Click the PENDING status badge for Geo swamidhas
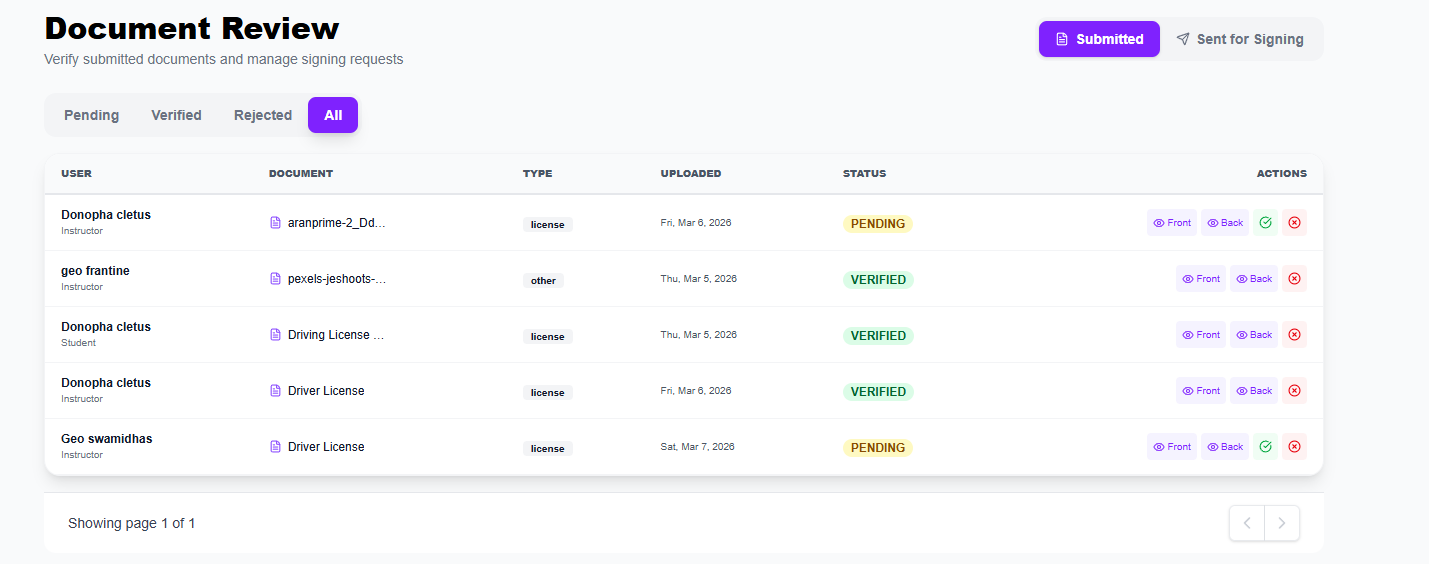The image size is (1429, 564). pyautogui.click(x=877, y=448)
